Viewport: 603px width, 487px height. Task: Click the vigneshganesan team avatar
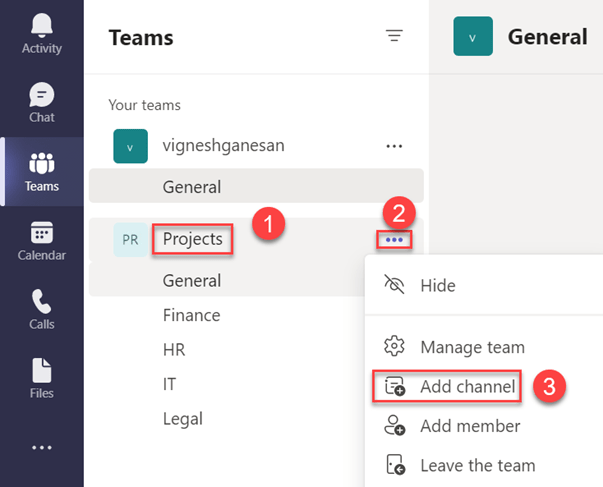130,146
